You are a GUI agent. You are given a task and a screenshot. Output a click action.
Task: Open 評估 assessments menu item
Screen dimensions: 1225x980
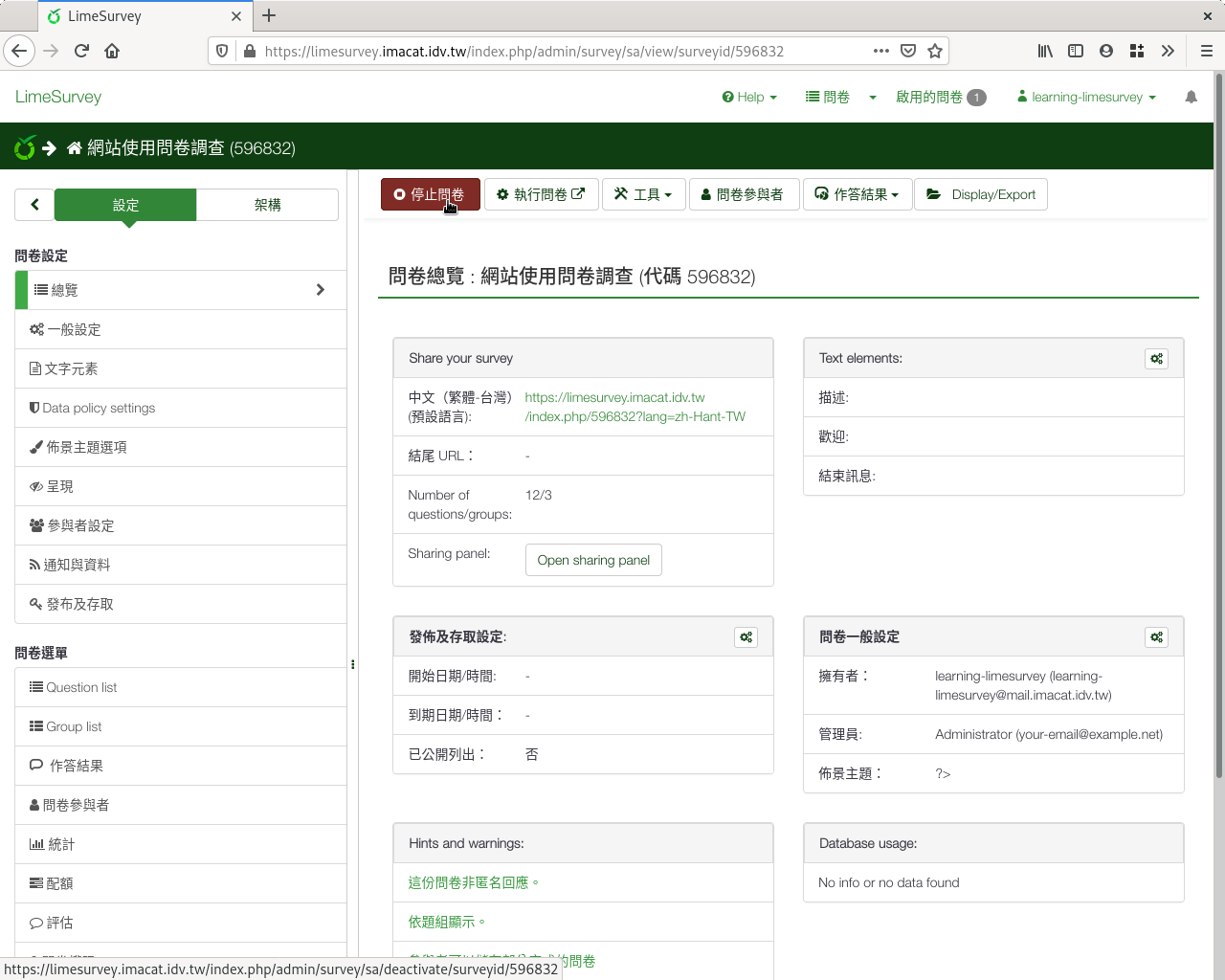[181, 923]
